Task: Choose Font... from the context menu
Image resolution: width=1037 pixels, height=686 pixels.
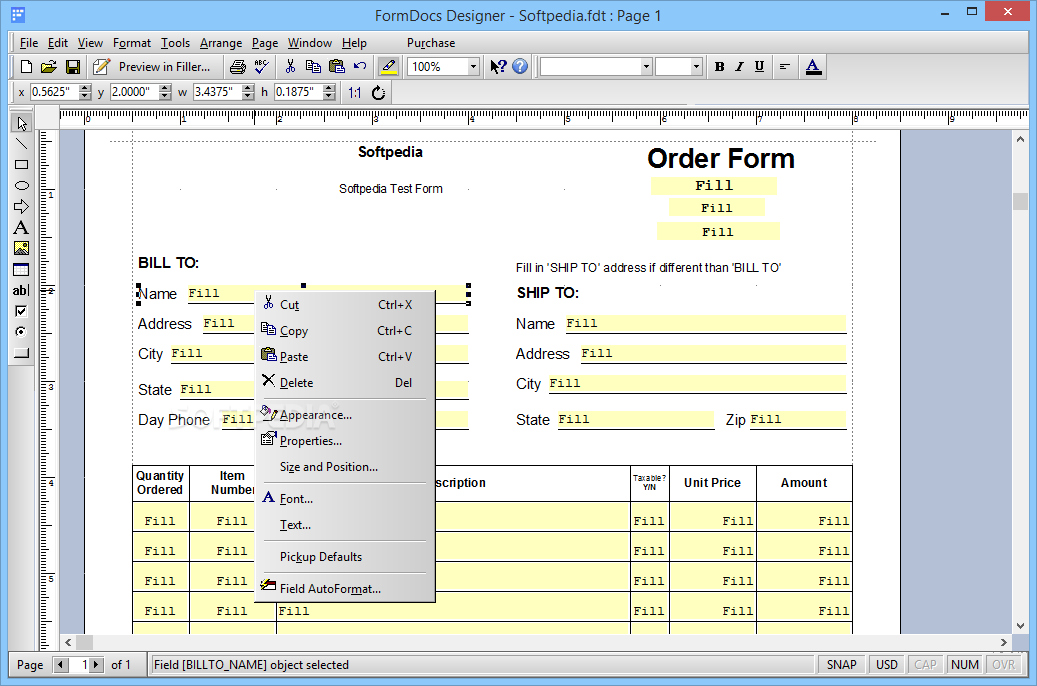Action: (x=345, y=499)
